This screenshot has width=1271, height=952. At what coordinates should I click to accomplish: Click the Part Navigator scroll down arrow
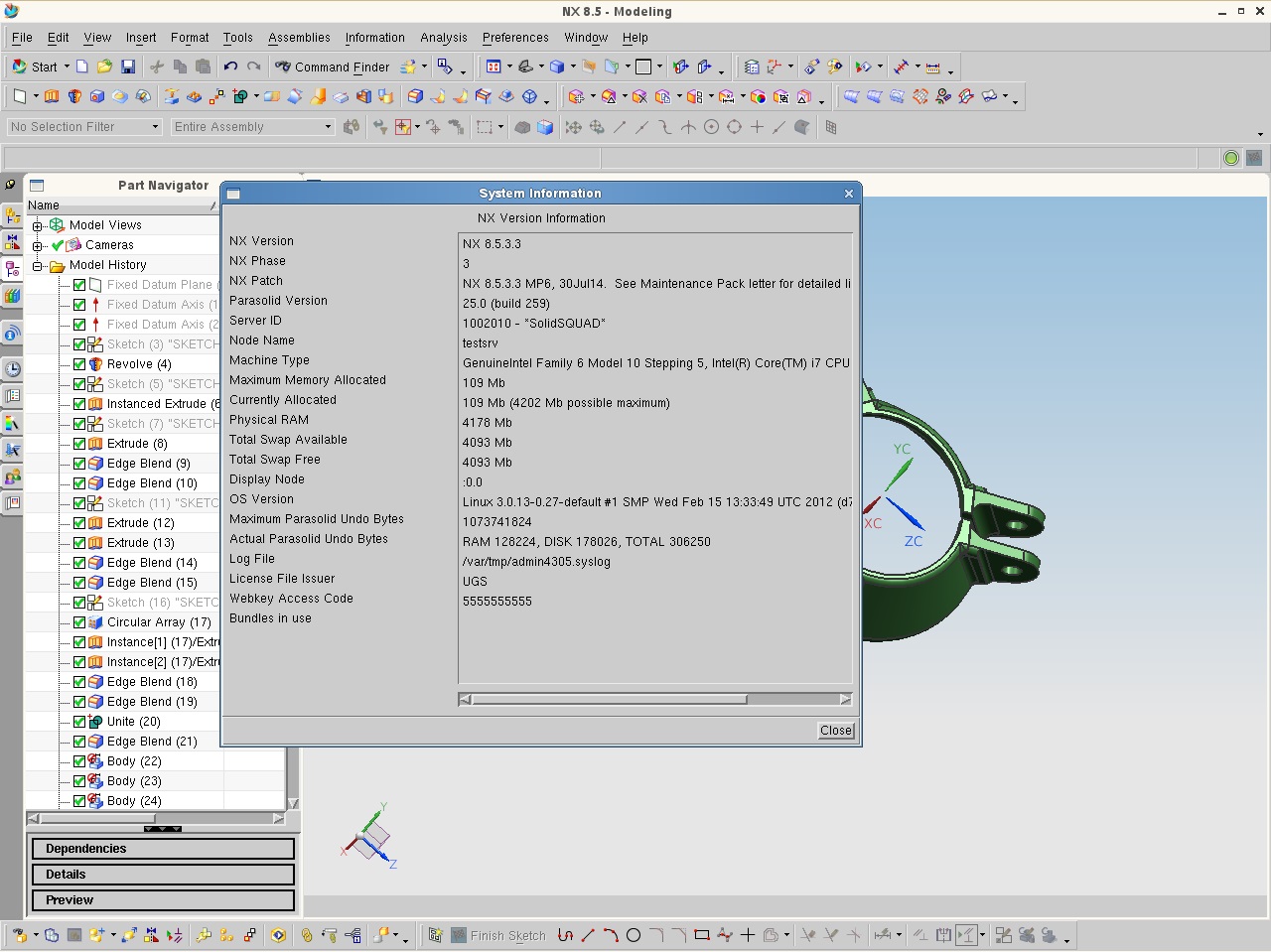[293, 803]
